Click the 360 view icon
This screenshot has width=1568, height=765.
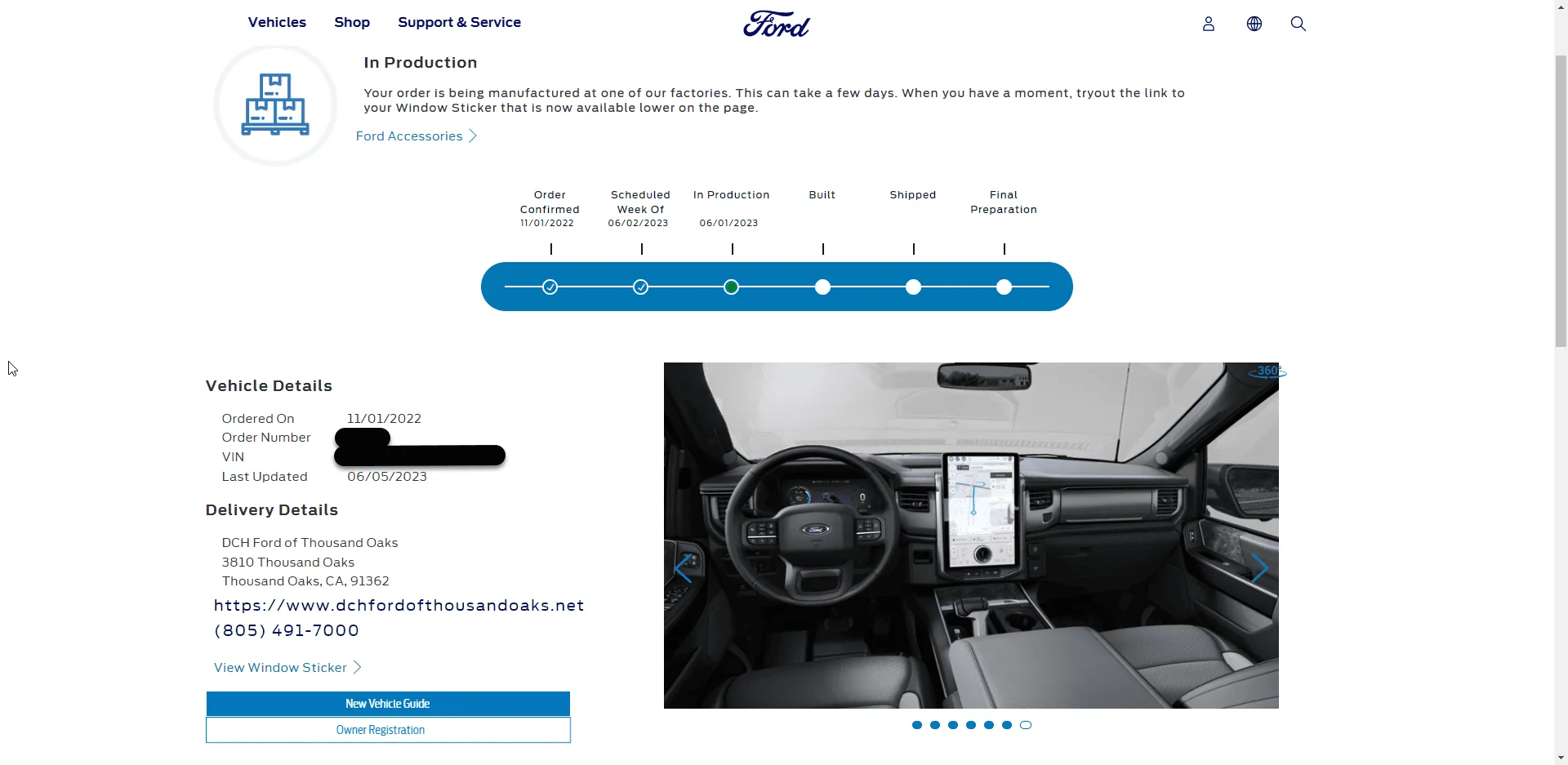pos(1267,371)
